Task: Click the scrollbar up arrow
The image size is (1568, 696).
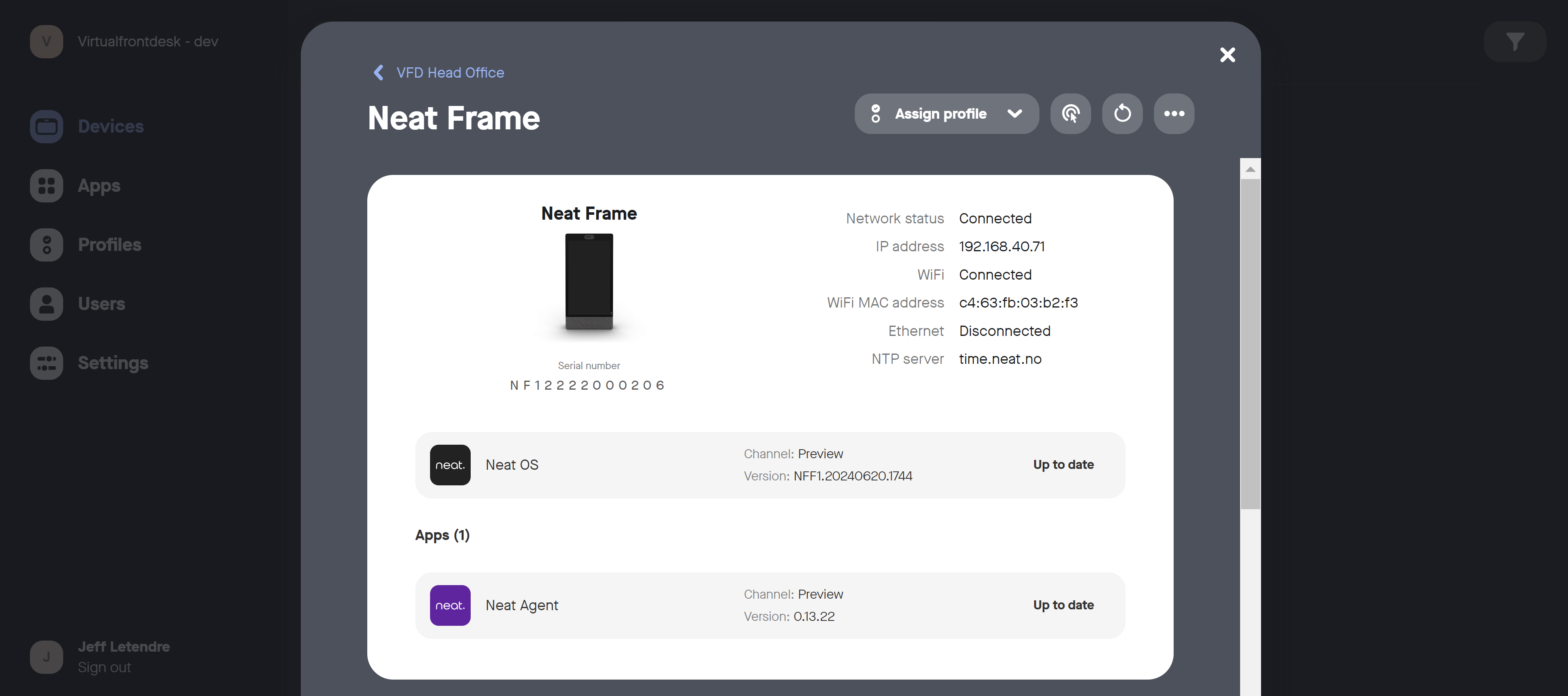Action: tap(1250, 169)
